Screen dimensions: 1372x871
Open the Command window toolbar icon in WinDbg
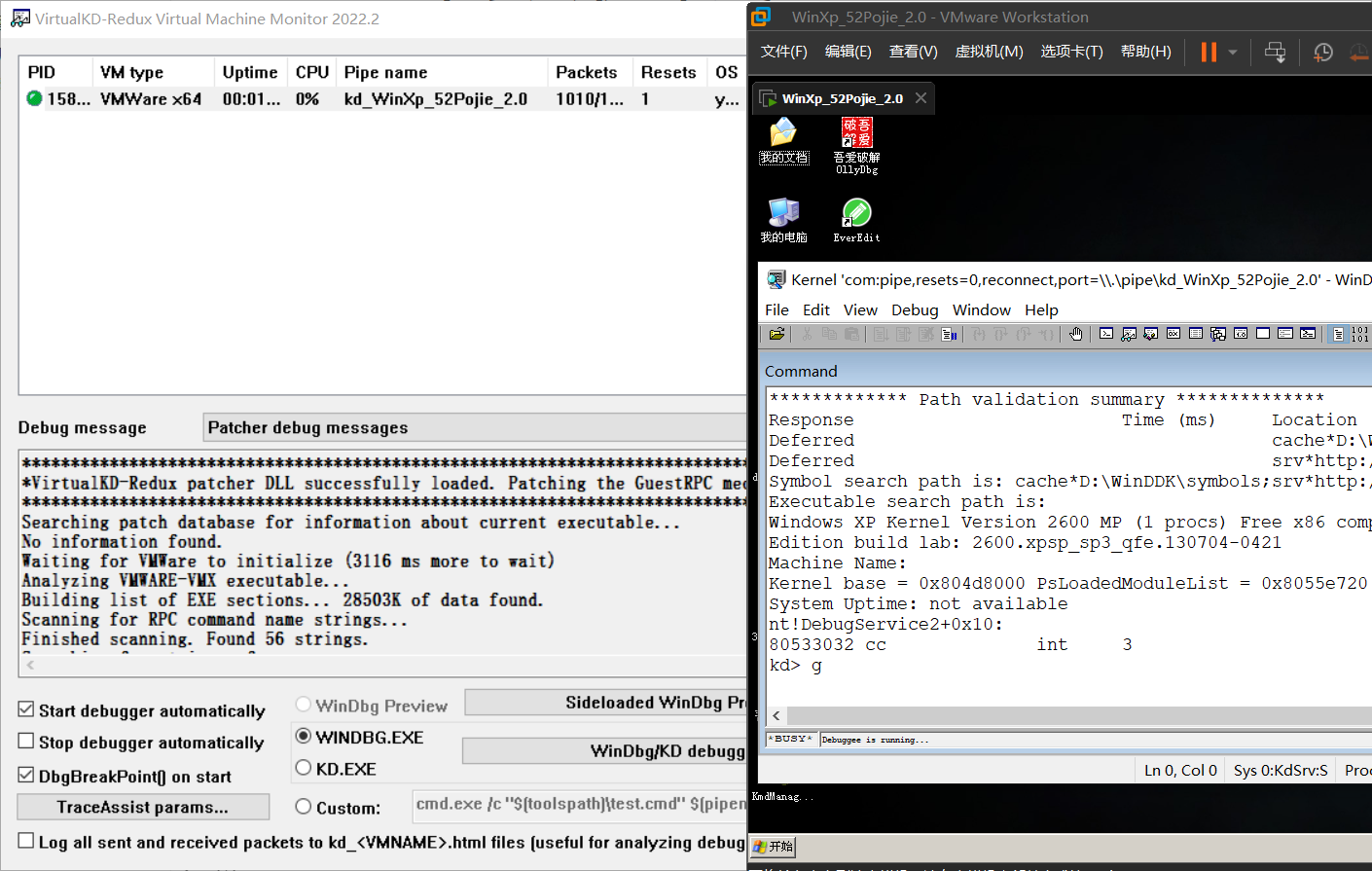click(x=1106, y=334)
